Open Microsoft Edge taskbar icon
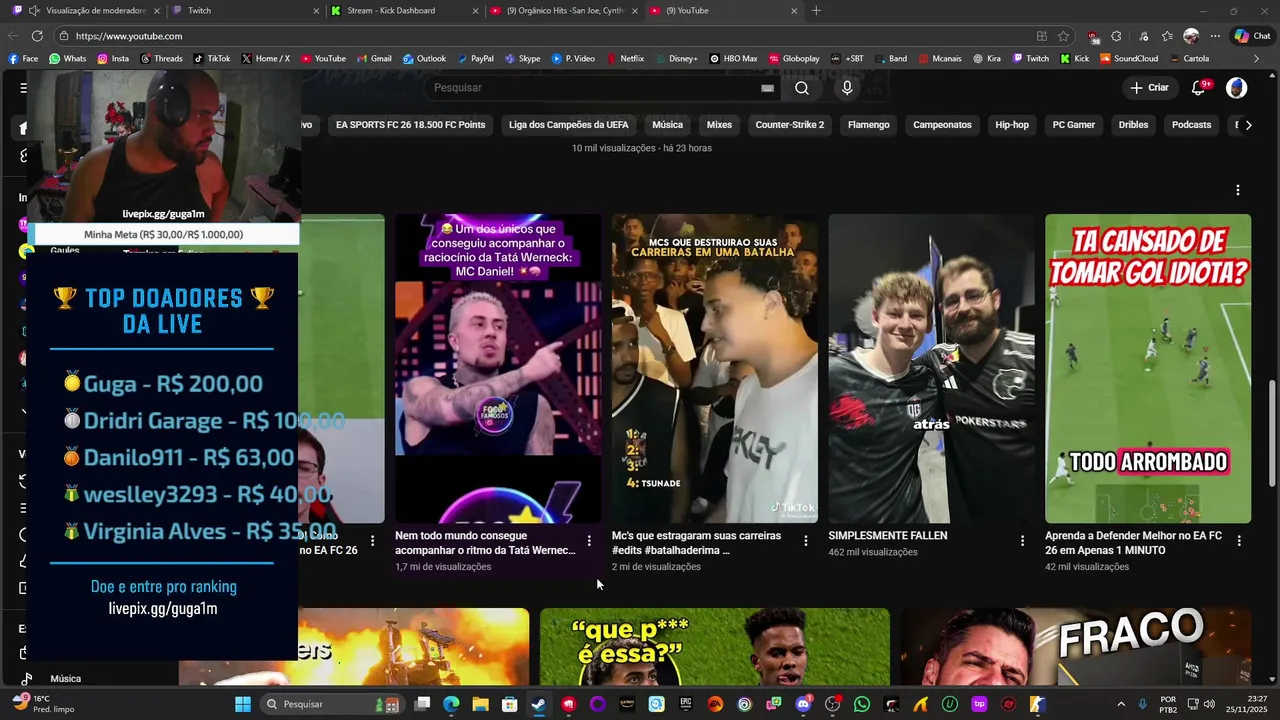 click(451, 704)
